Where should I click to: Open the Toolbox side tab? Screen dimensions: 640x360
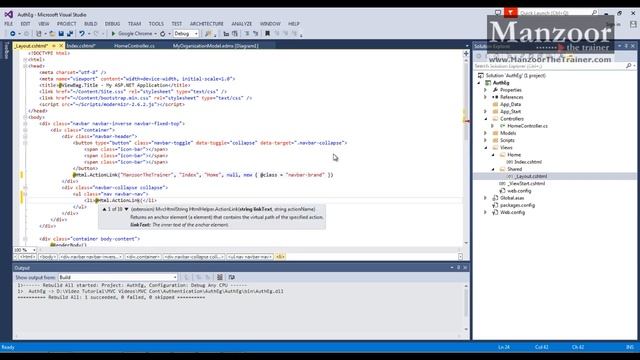pyautogui.click(x=6, y=51)
